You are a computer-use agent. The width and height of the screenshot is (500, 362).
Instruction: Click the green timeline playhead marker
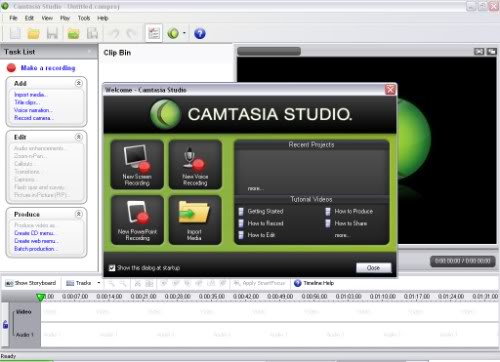click(40, 297)
